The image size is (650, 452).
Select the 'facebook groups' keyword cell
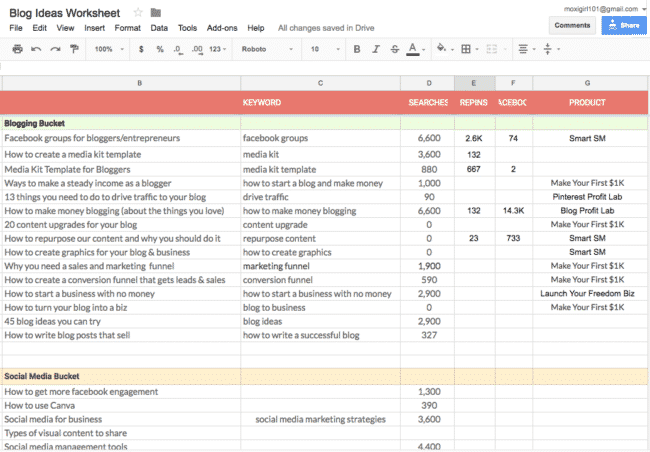[x=320, y=138]
